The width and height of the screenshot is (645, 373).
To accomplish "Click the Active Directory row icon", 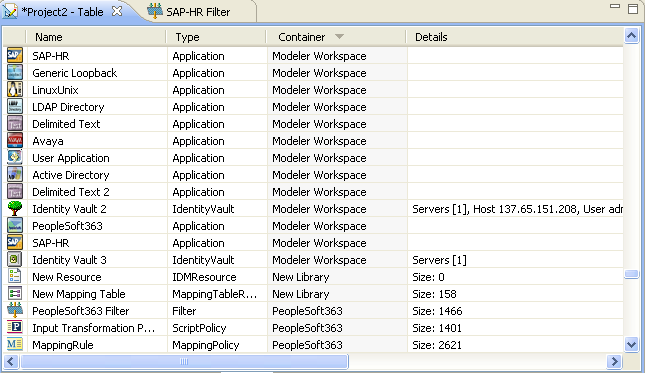I will [x=15, y=175].
